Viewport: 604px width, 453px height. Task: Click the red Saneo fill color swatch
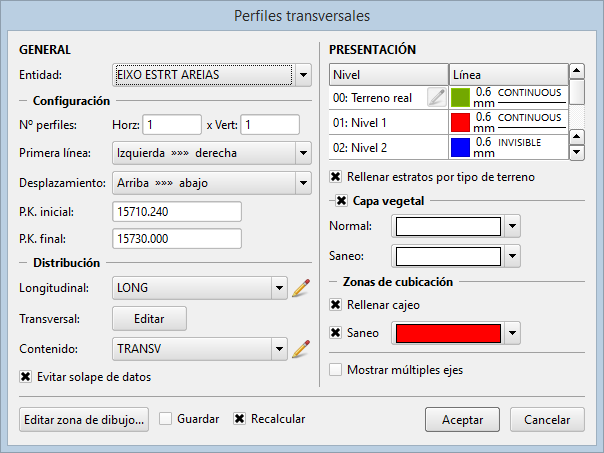448,333
